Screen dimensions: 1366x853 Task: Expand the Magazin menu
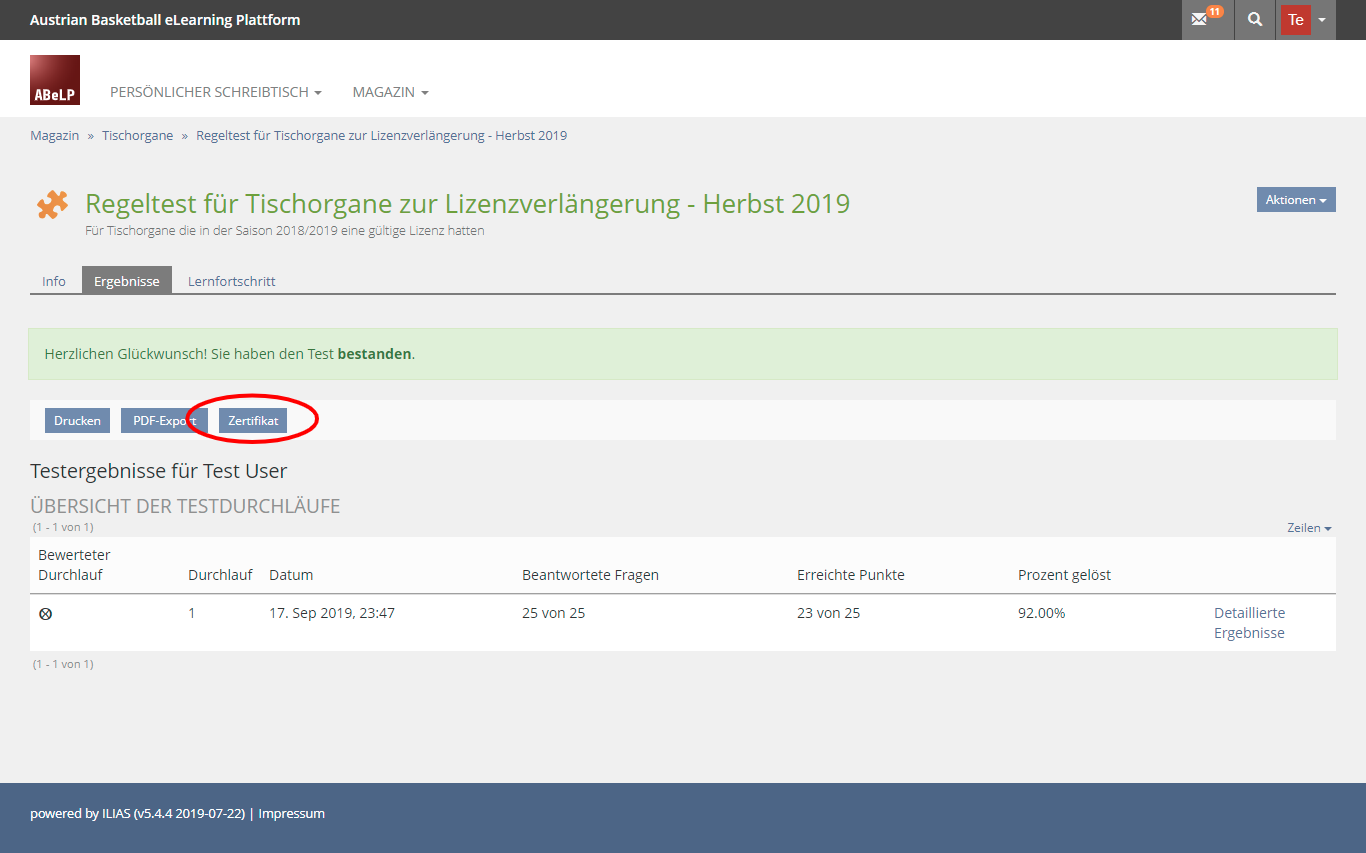point(390,92)
